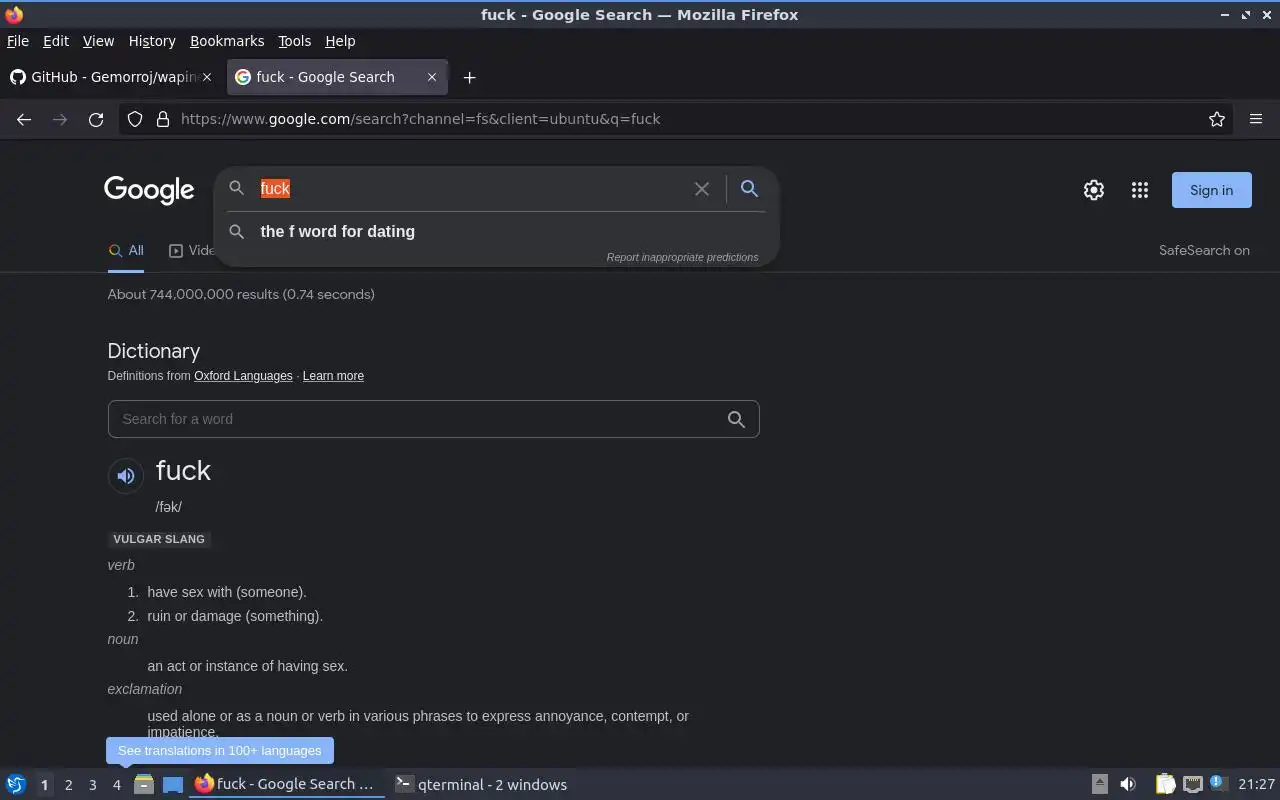Open Google quick settings gear
The image size is (1280, 800).
[x=1094, y=190]
